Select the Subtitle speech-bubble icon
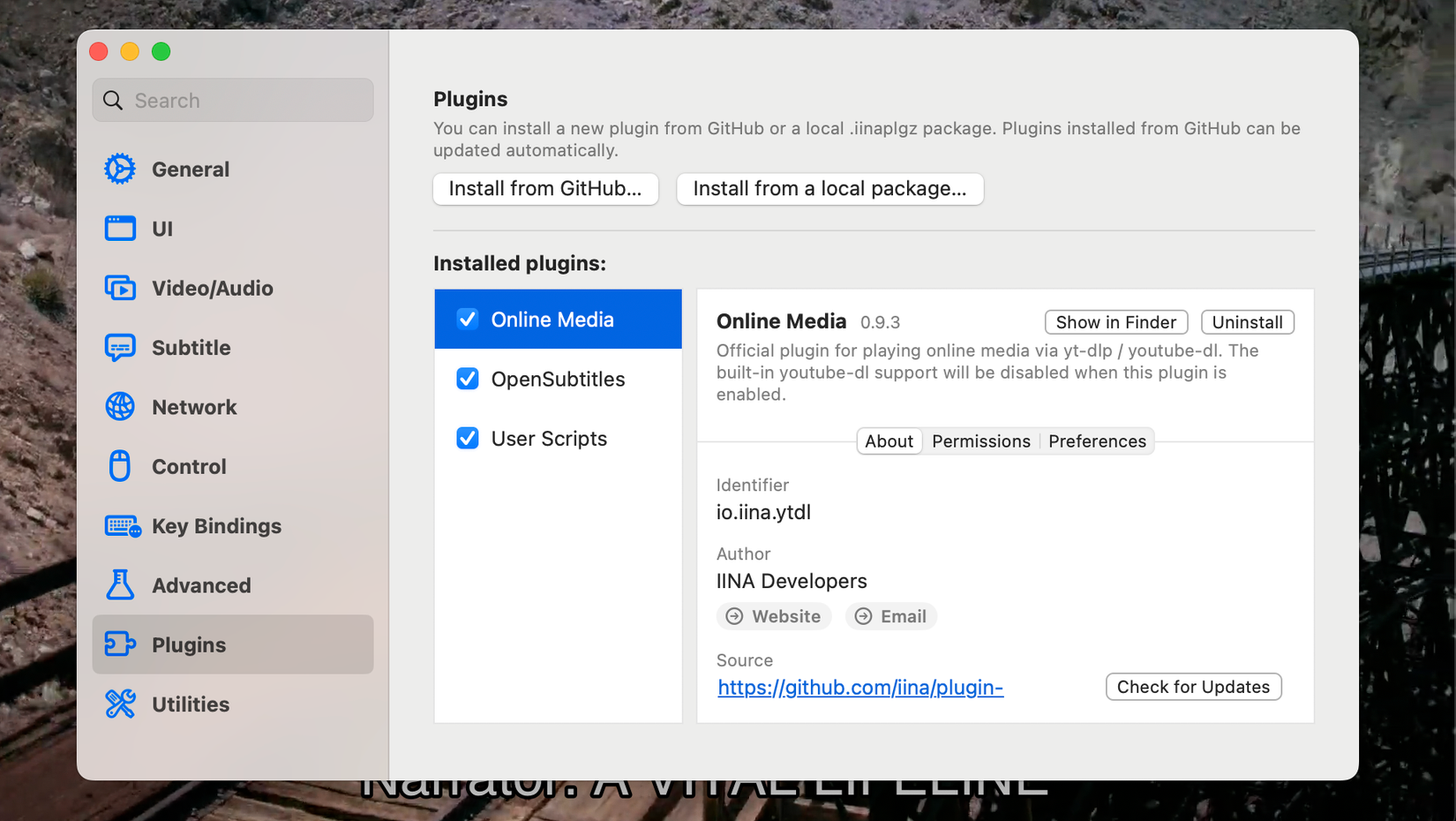 118,347
